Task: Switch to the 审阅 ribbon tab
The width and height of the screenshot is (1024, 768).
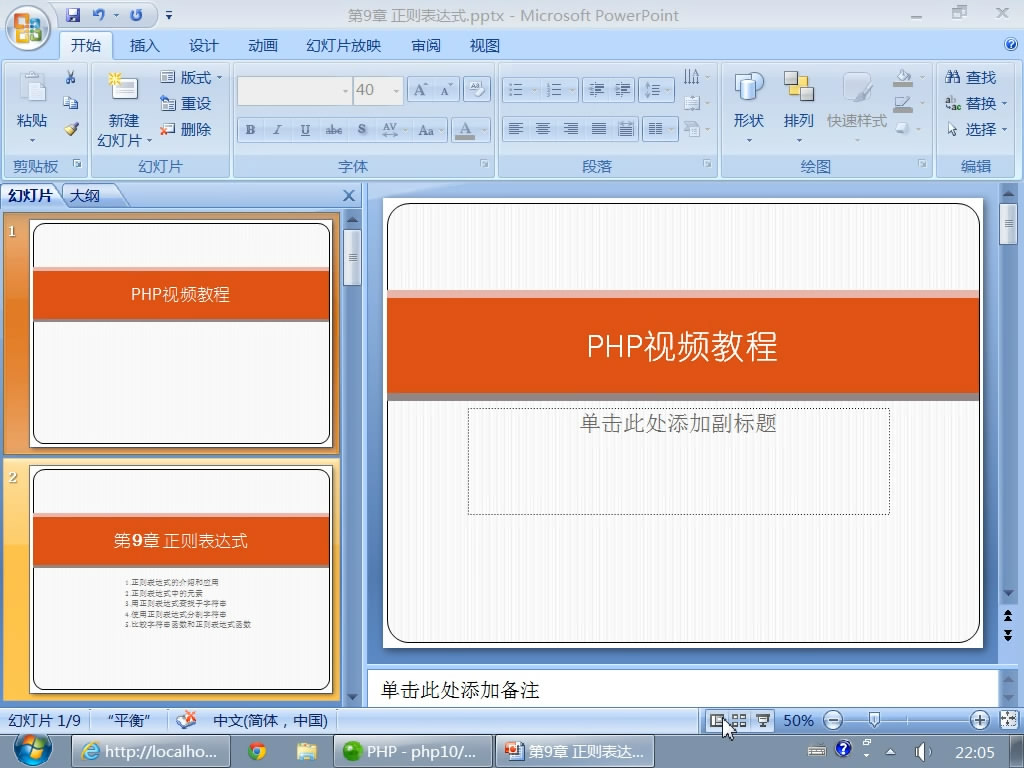Action: [x=426, y=46]
